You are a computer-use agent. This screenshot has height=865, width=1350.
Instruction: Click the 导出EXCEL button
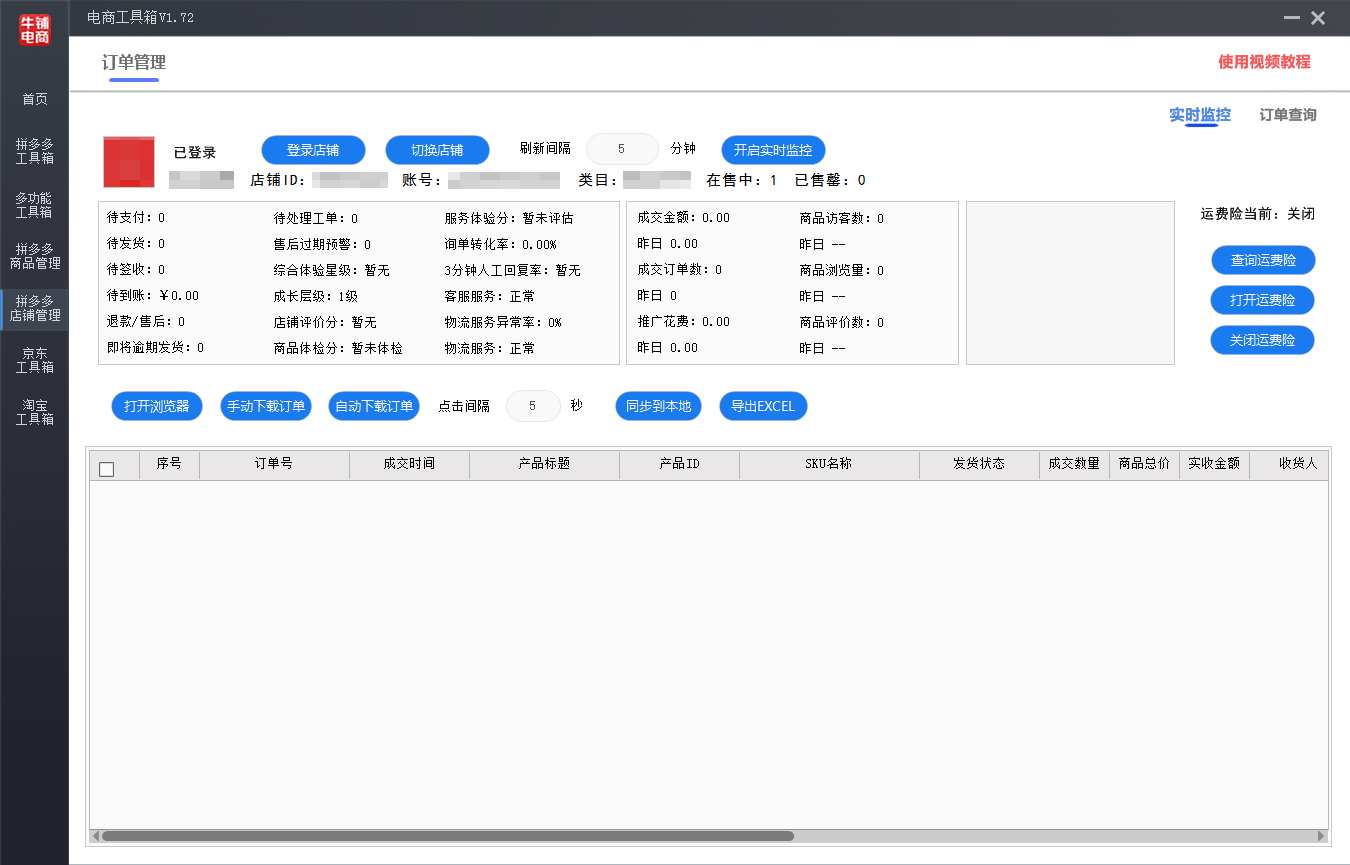[763, 406]
